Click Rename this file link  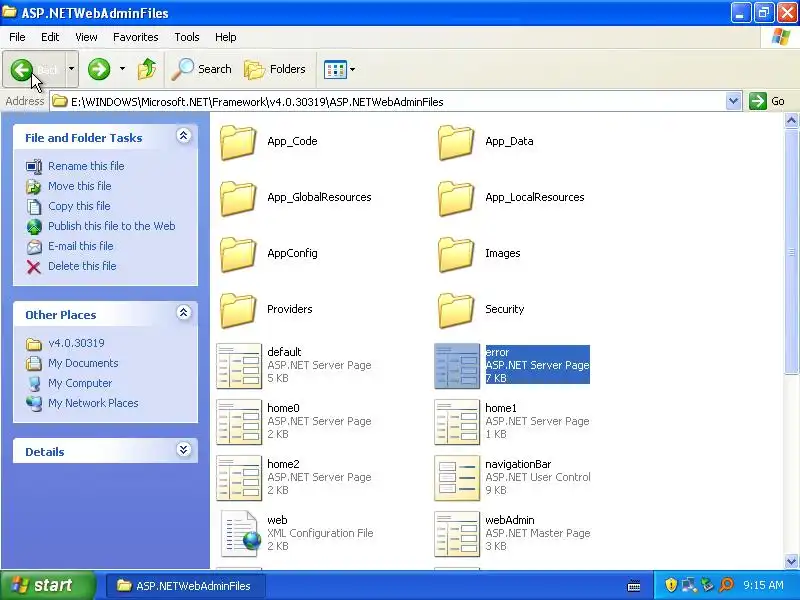tap(86, 166)
